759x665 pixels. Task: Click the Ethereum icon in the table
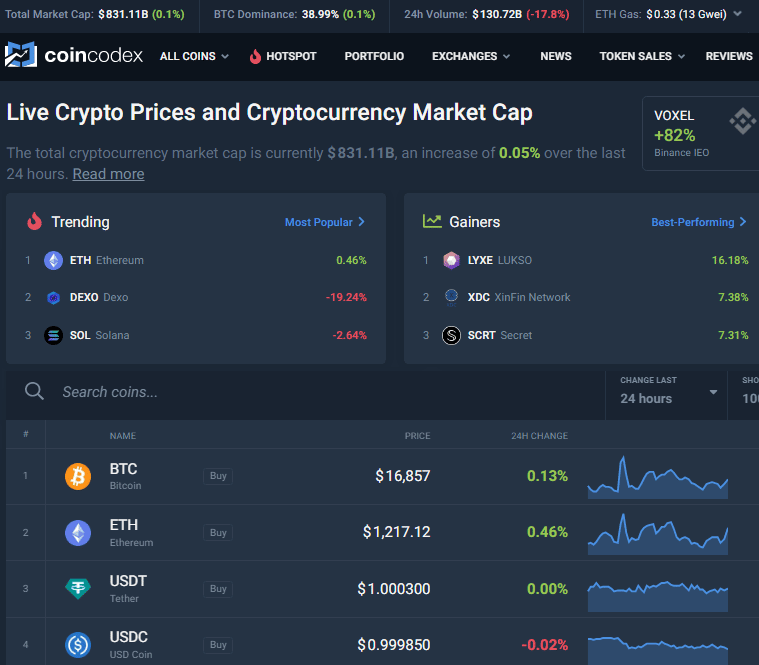click(78, 533)
